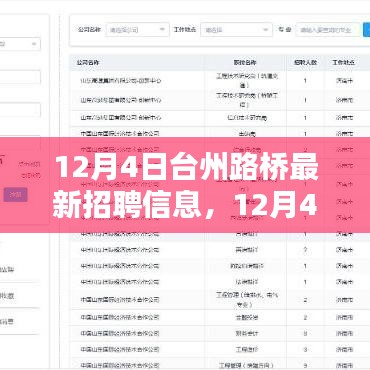
Task: Click the company name in 财务会计 row
Action: click(x=120, y=333)
